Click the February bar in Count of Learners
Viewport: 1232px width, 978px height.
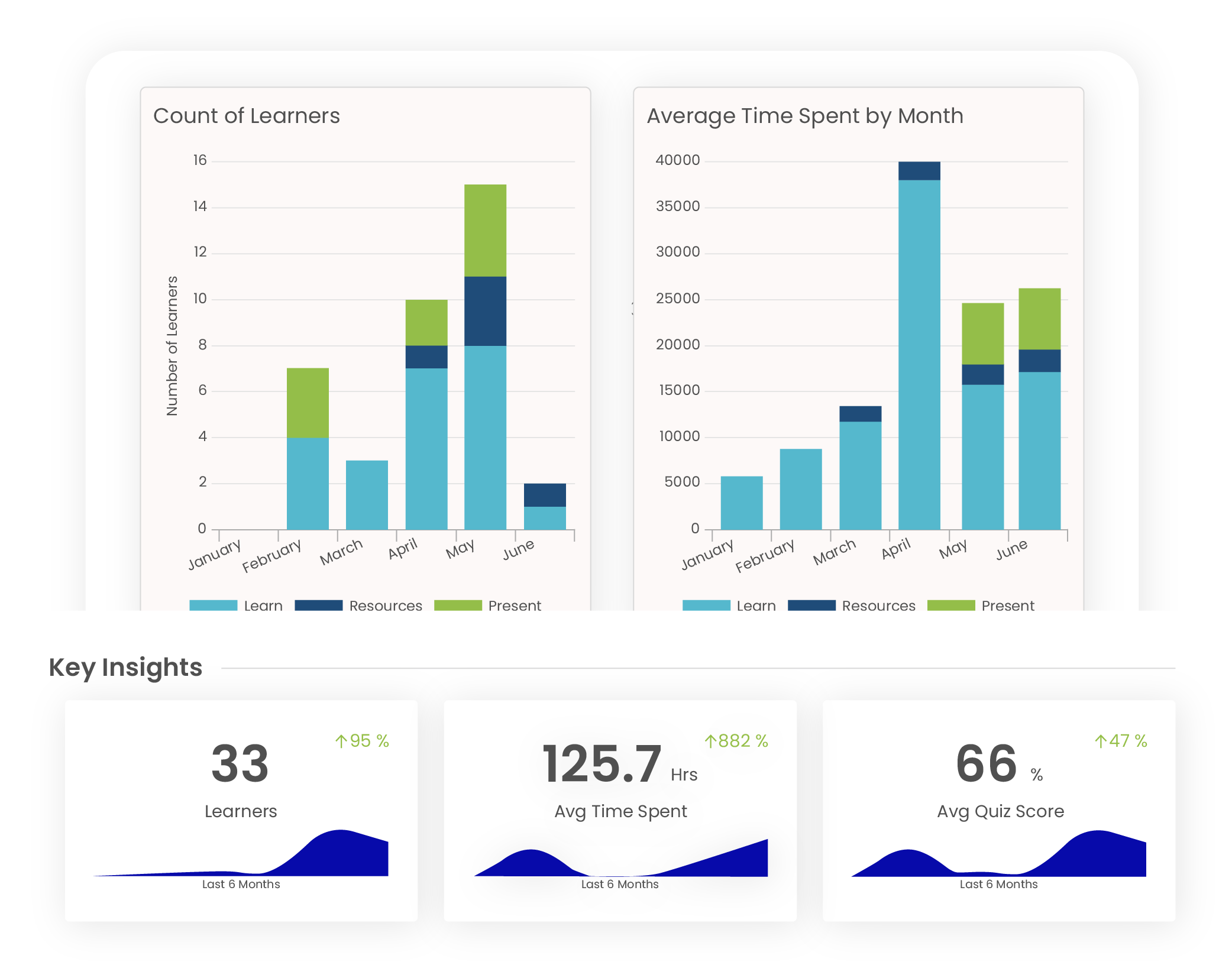[x=308, y=449]
